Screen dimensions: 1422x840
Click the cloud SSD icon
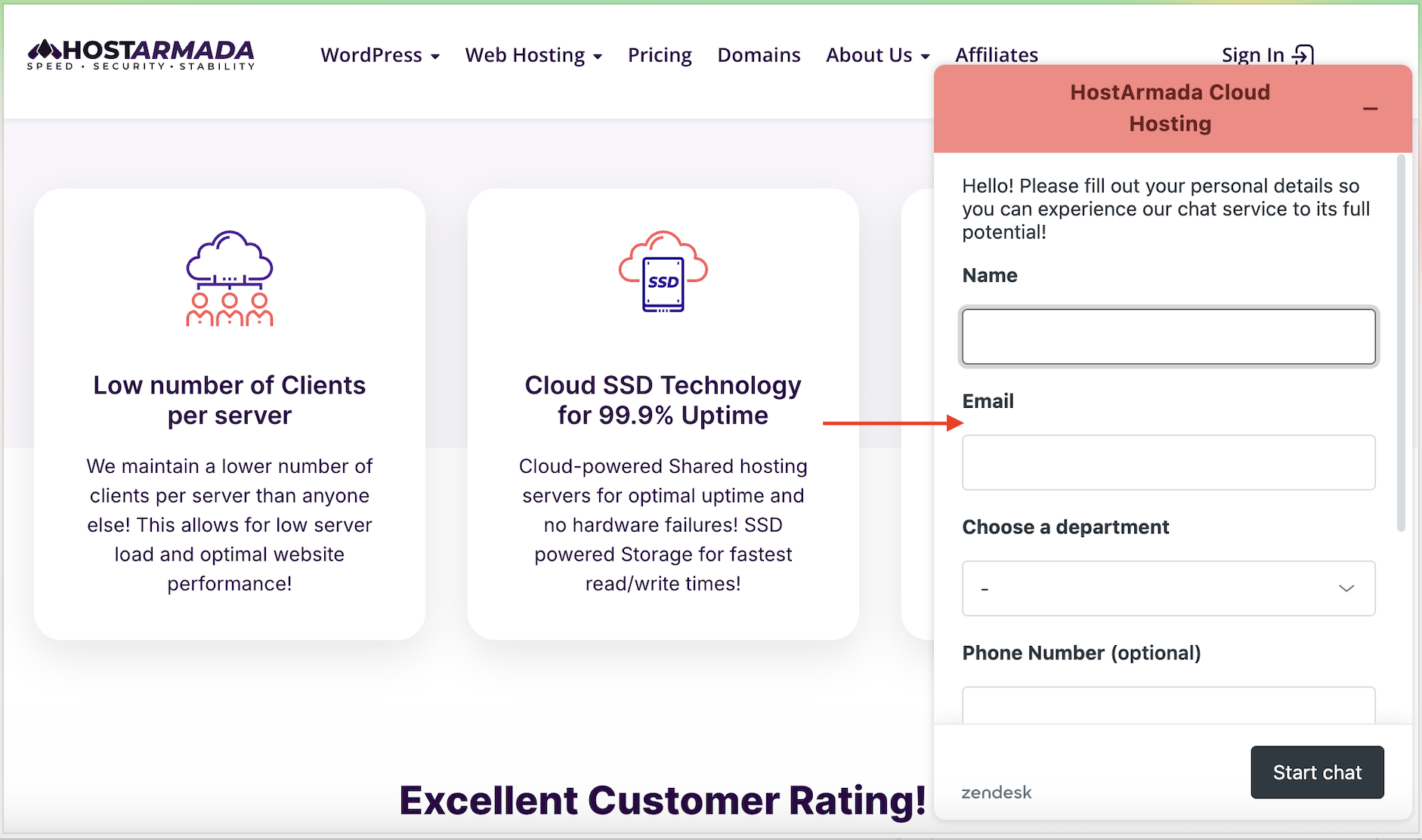[x=663, y=272]
